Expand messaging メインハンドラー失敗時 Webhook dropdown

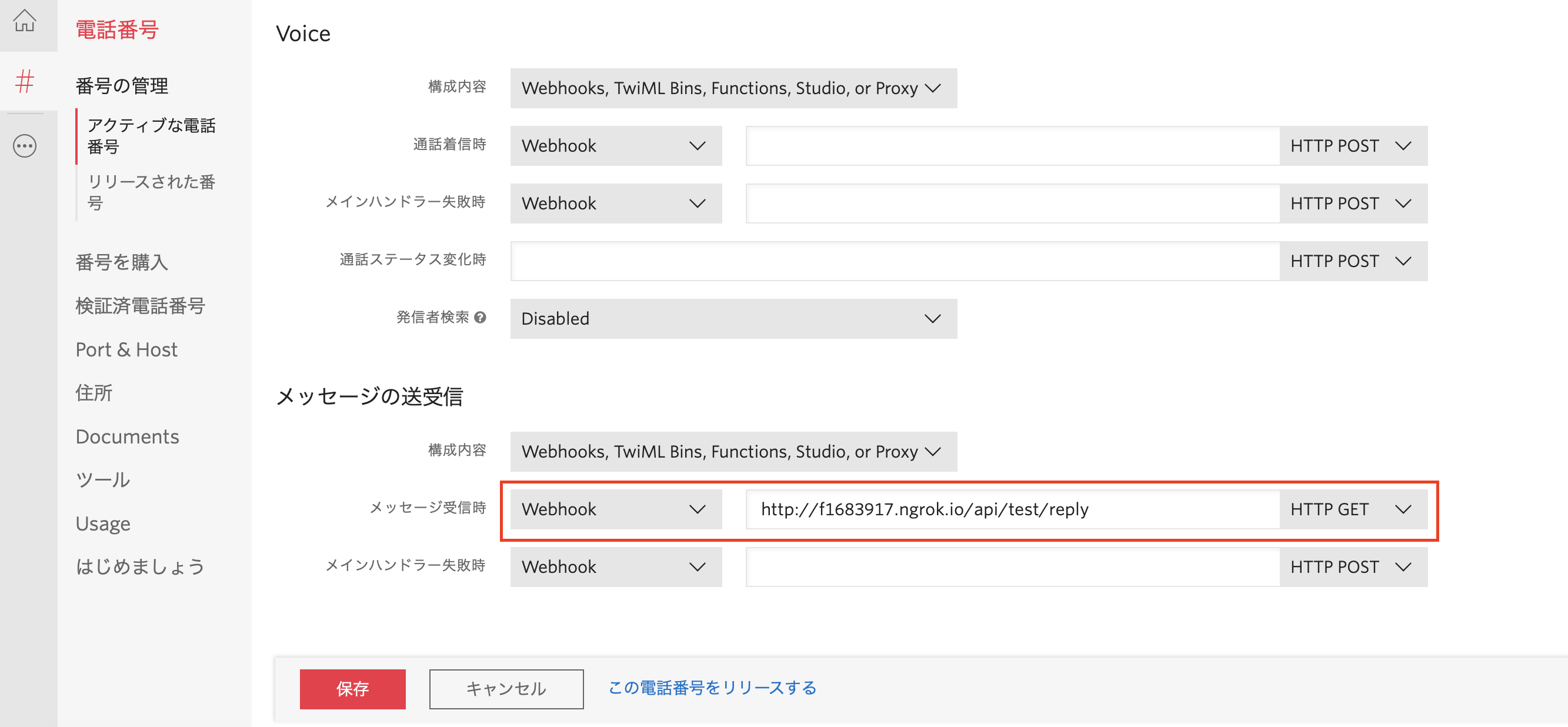[616, 567]
